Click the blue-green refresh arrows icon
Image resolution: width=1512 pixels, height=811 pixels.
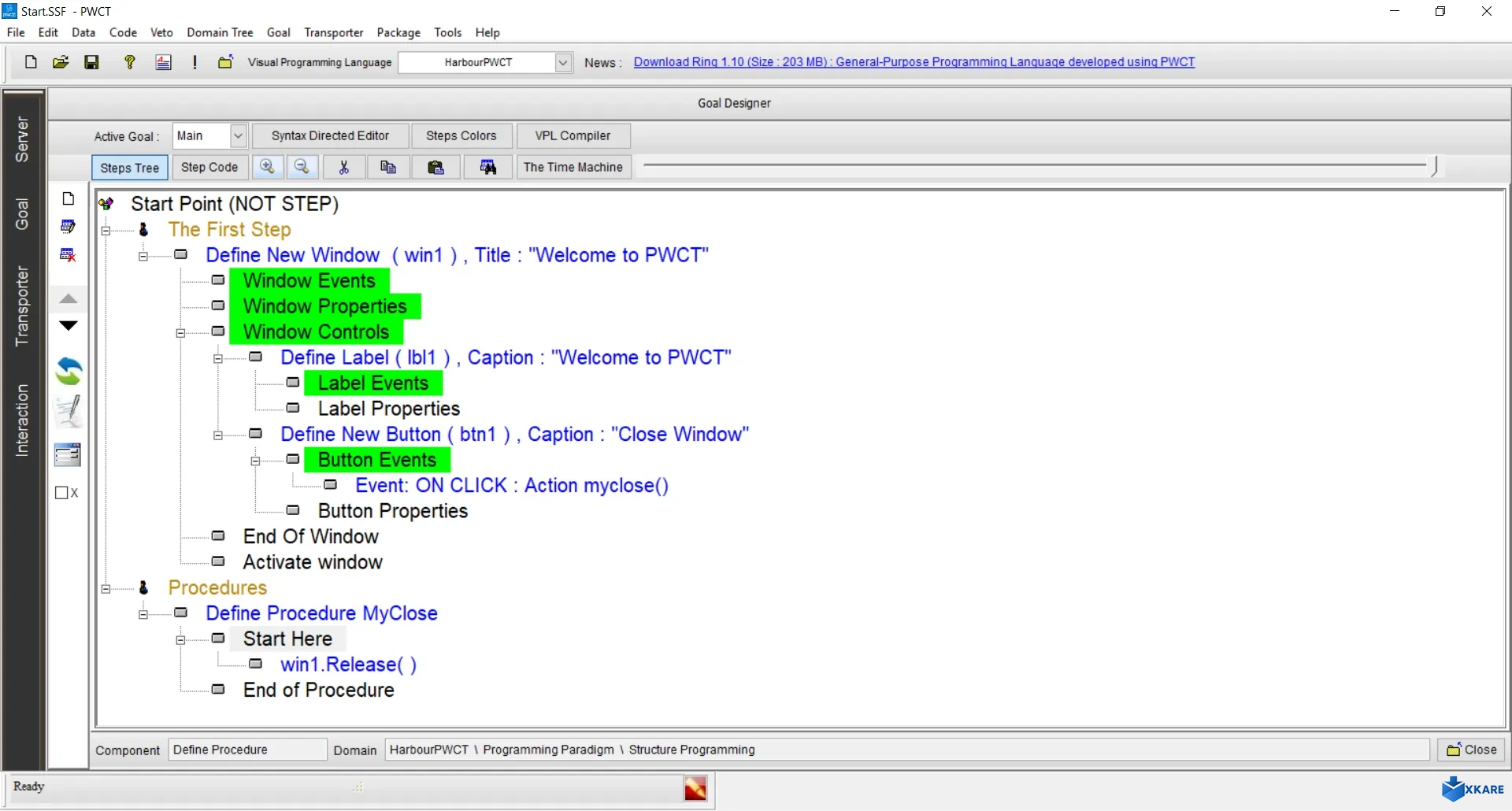point(69,371)
